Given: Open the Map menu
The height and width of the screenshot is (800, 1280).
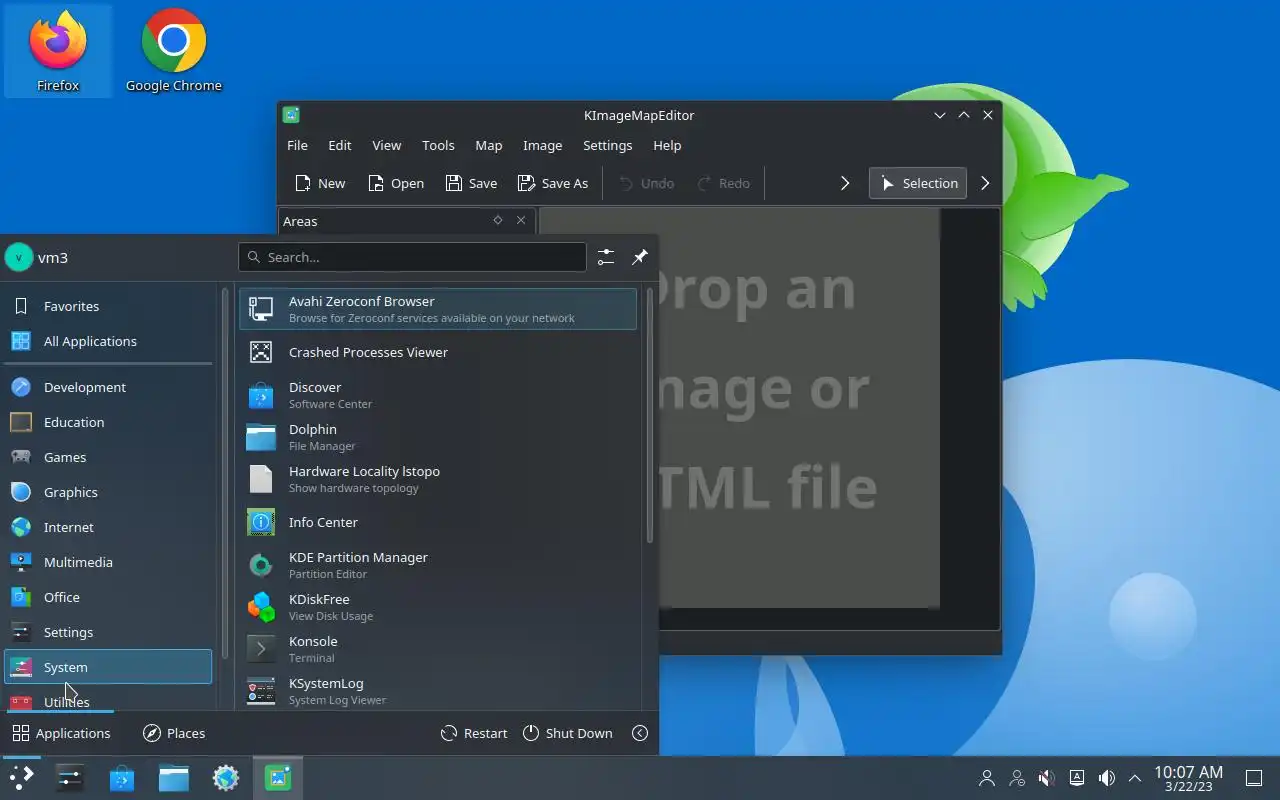Looking at the screenshot, I should 489,145.
